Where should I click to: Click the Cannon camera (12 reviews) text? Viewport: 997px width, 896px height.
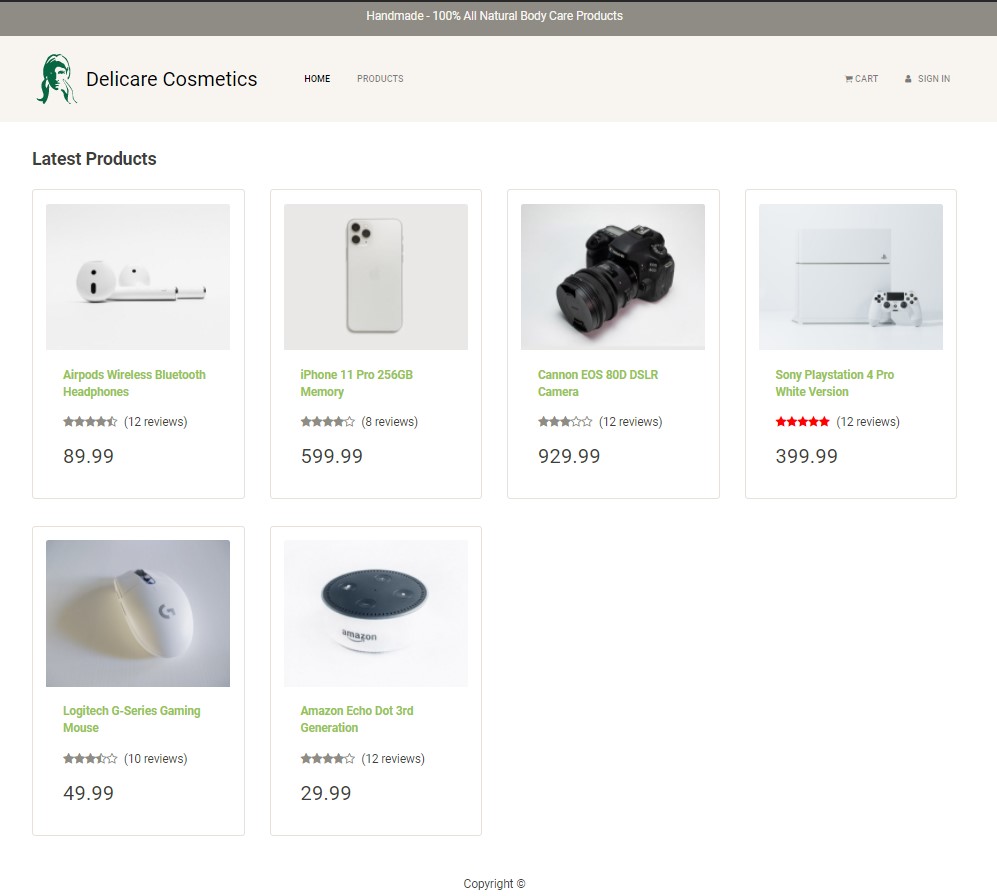tap(630, 422)
